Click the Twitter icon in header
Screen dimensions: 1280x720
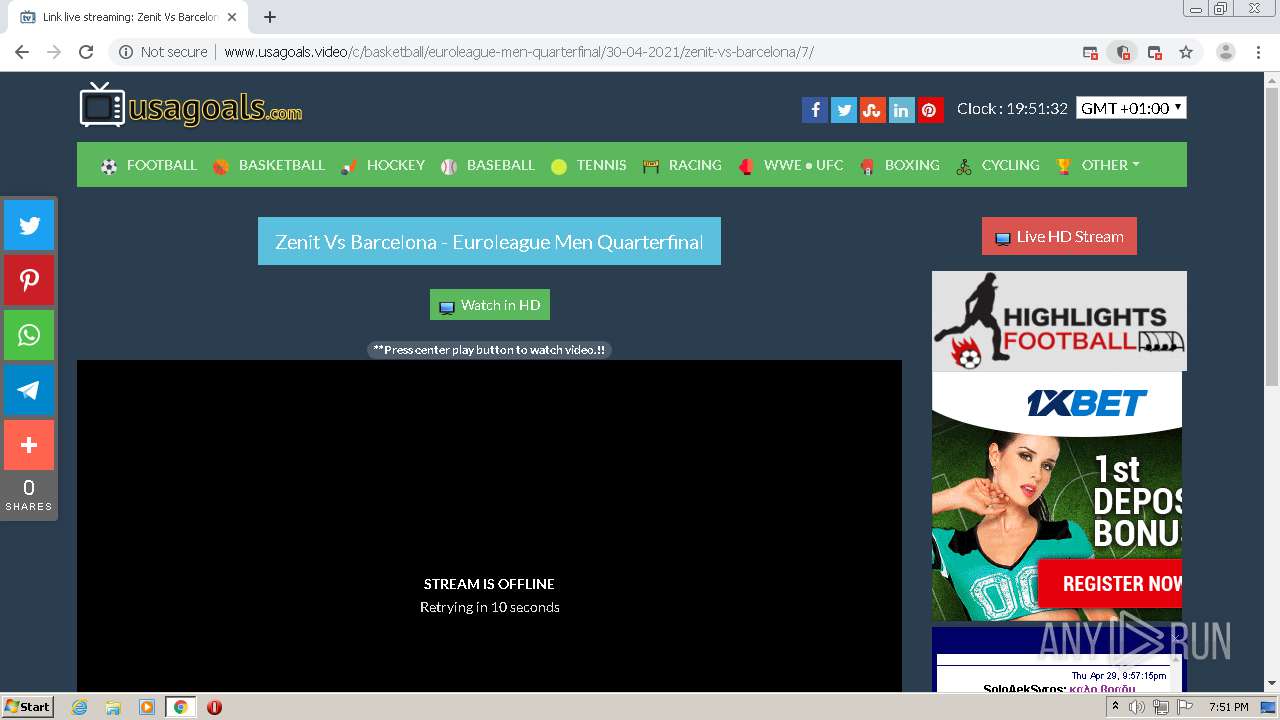click(844, 110)
